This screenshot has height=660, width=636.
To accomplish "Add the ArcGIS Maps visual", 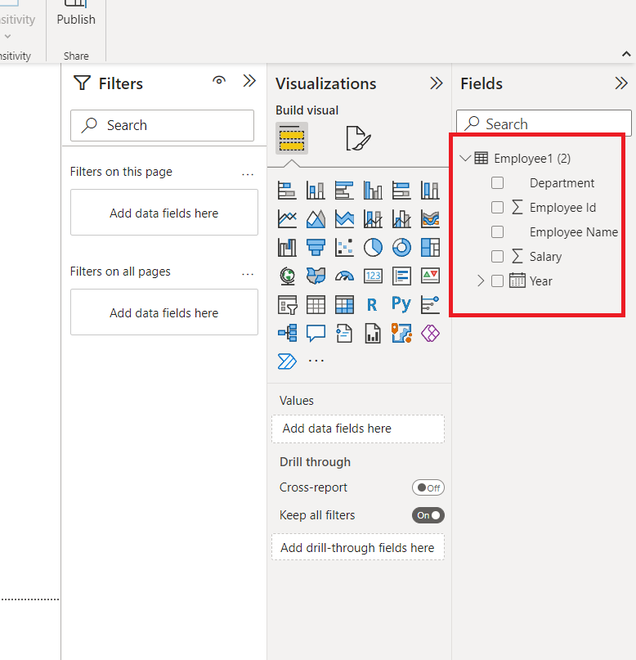I will [402, 333].
